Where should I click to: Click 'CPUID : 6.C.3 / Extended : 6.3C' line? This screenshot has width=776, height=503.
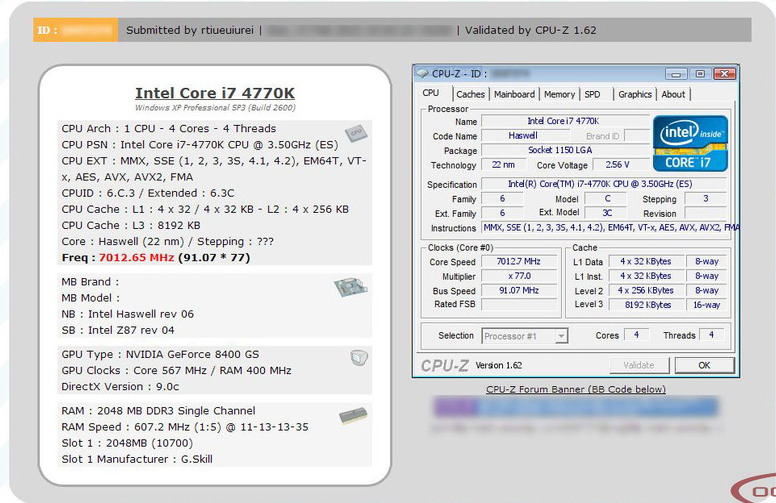148,193
